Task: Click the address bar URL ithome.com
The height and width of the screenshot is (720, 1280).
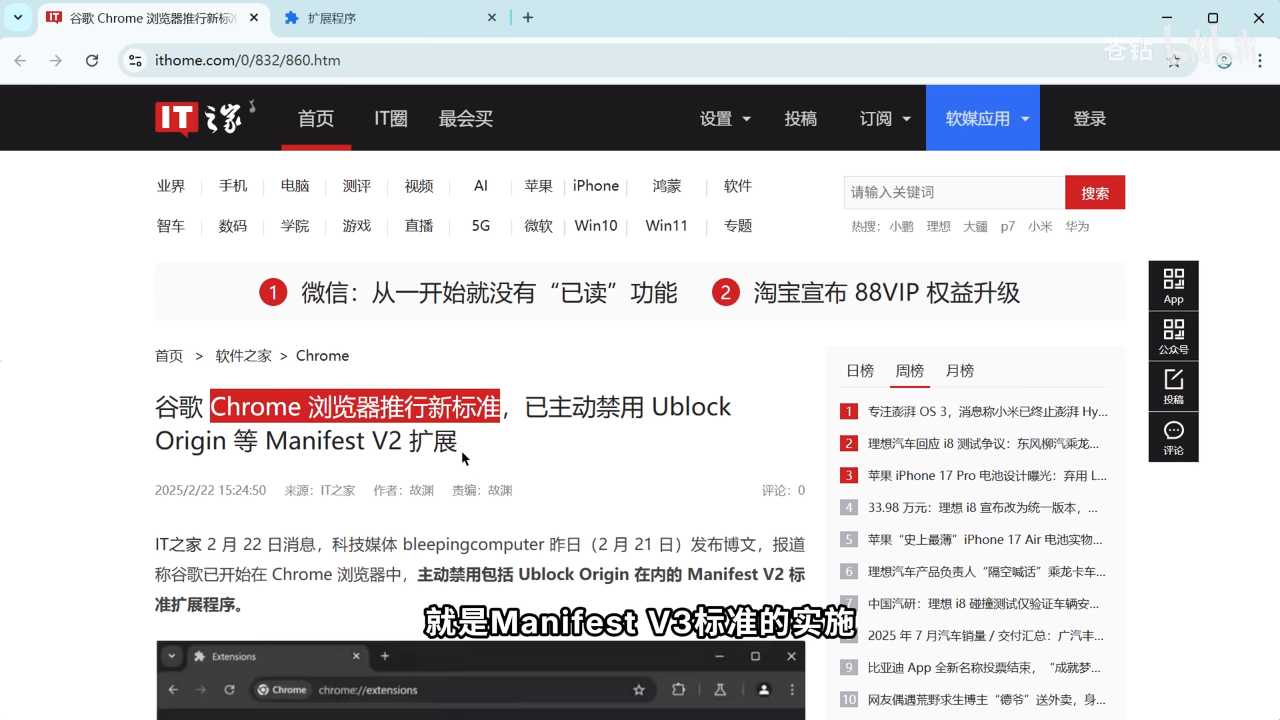Action: [248, 60]
